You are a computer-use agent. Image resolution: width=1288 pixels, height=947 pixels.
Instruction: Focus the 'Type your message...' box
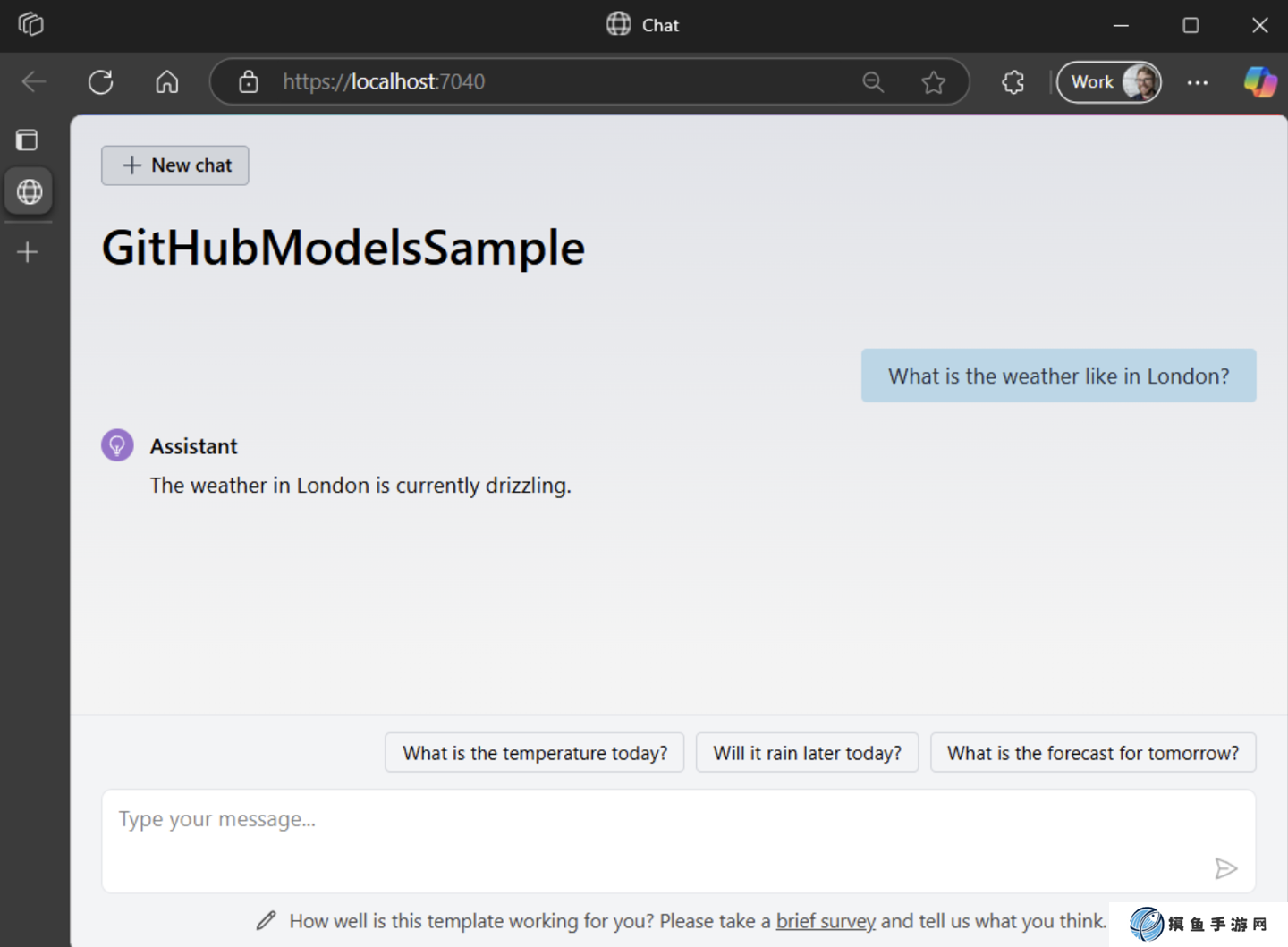click(679, 841)
